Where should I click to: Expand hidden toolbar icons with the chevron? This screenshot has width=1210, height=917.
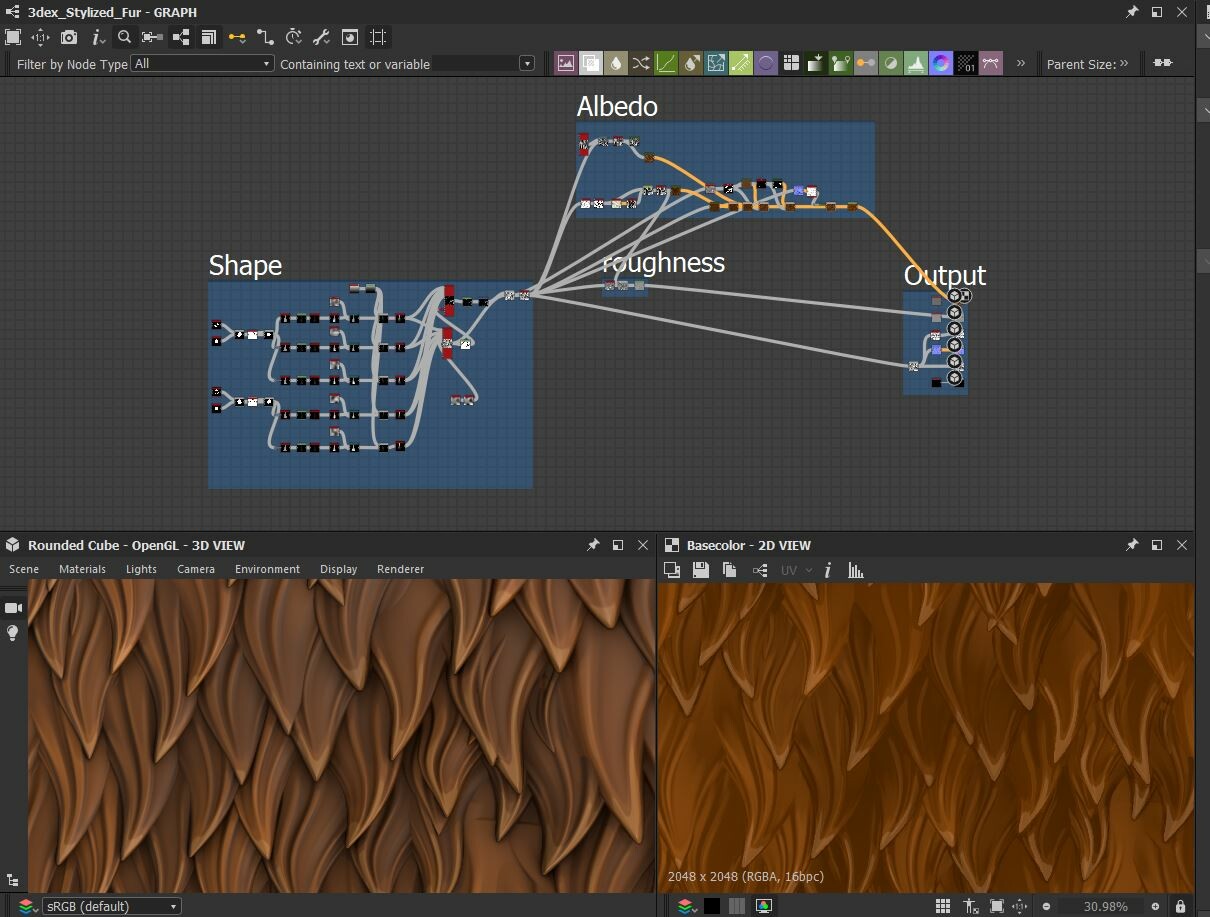tap(1021, 63)
